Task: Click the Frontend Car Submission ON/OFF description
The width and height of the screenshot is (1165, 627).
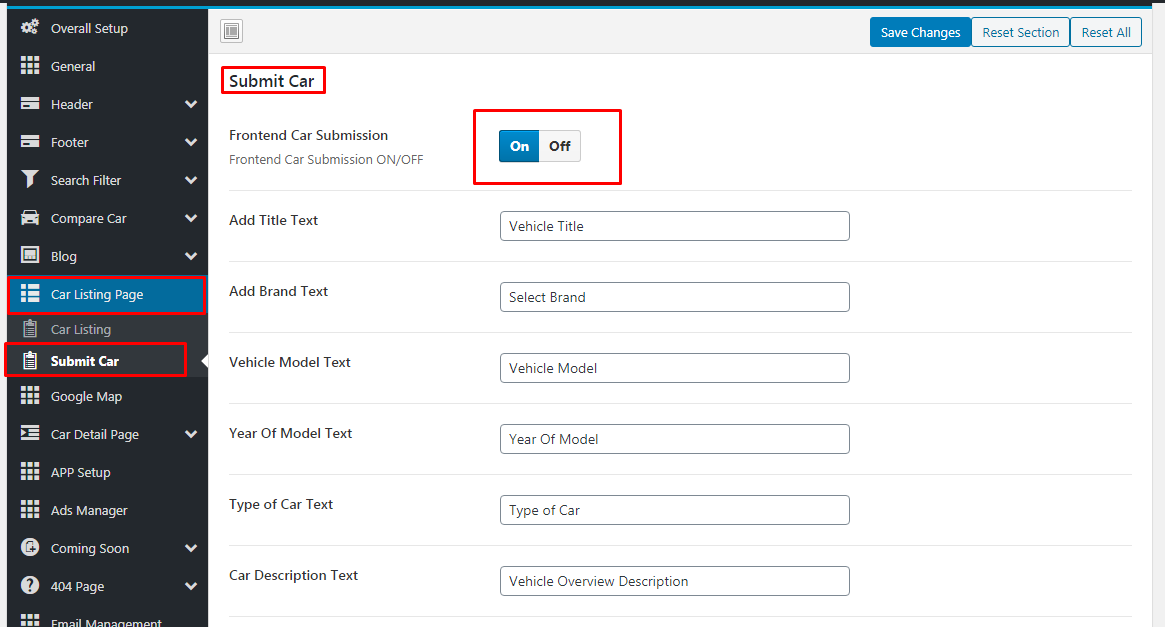Action: point(326,160)
